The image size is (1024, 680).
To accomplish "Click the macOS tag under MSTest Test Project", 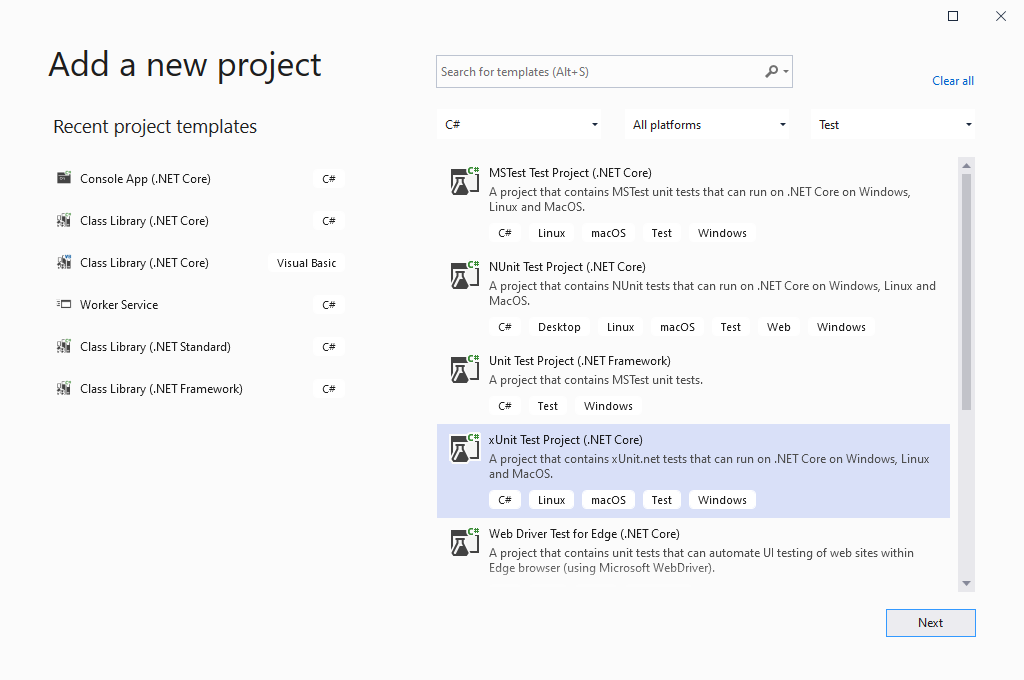I will pos(608,233).
